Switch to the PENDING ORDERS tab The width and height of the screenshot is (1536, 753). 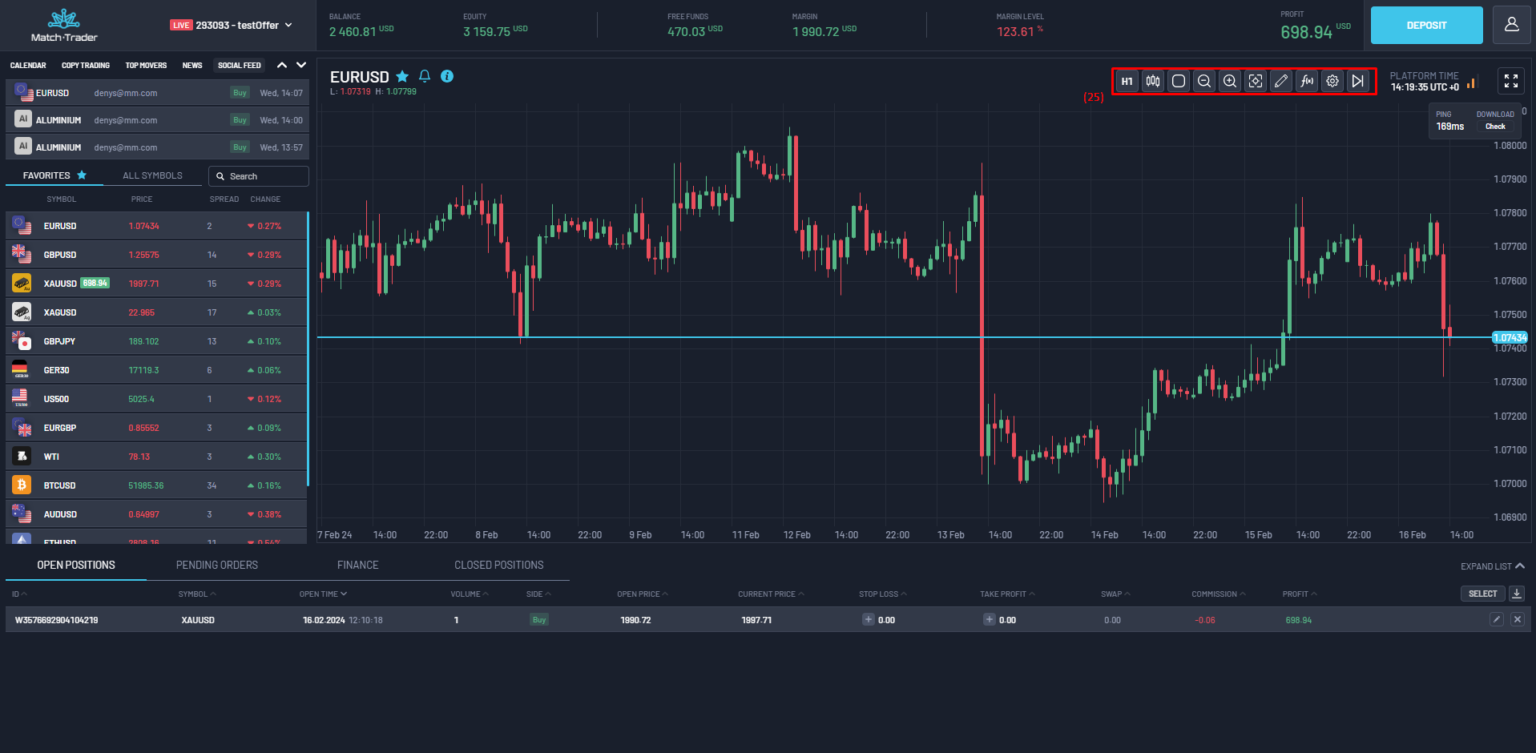pos(216,565)
